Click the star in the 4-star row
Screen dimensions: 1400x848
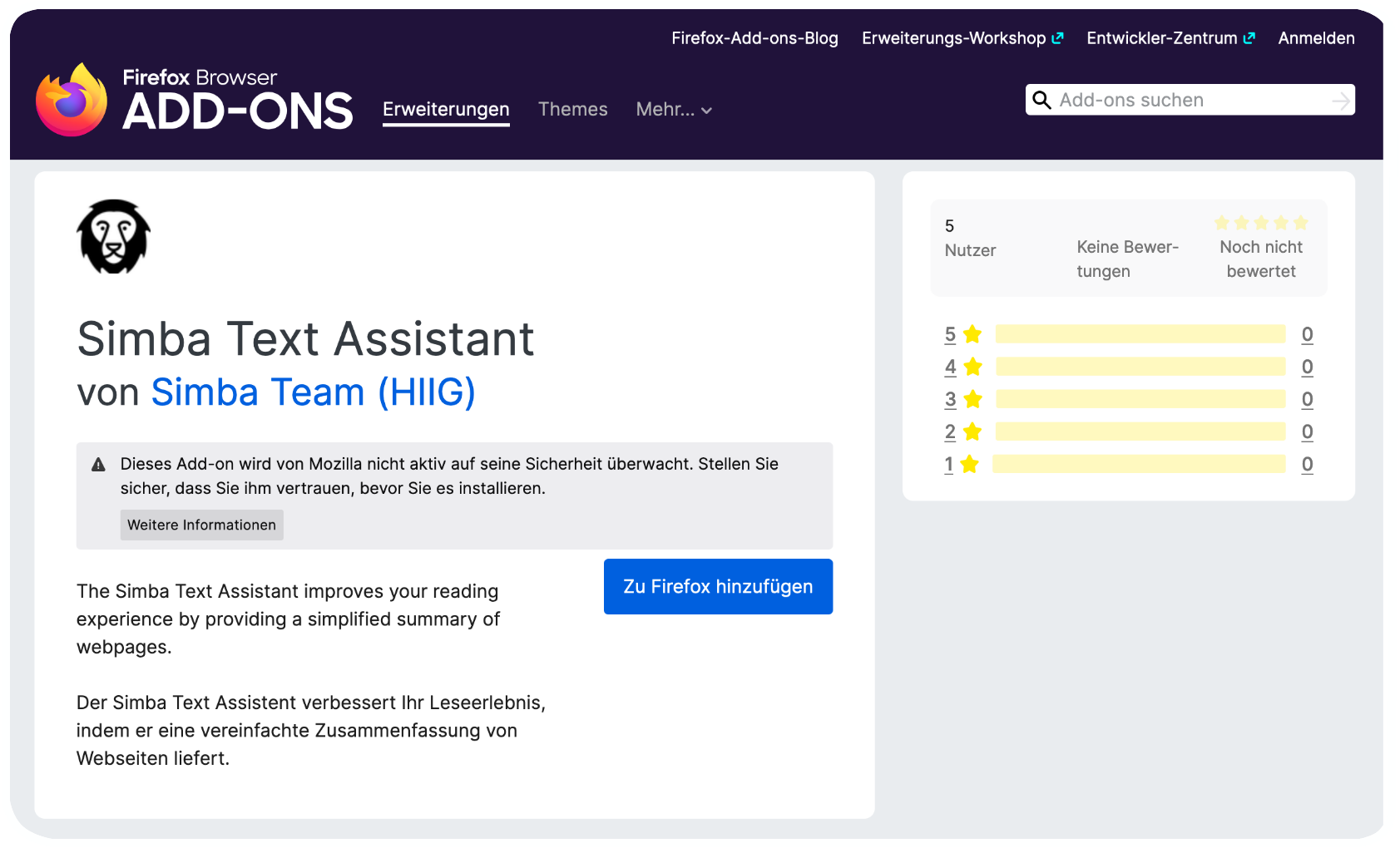coord(972,367)
